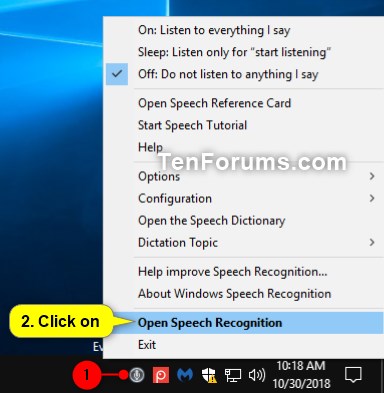Expand the Configuration submenu
384x393 pixels.
coord(243,198)
